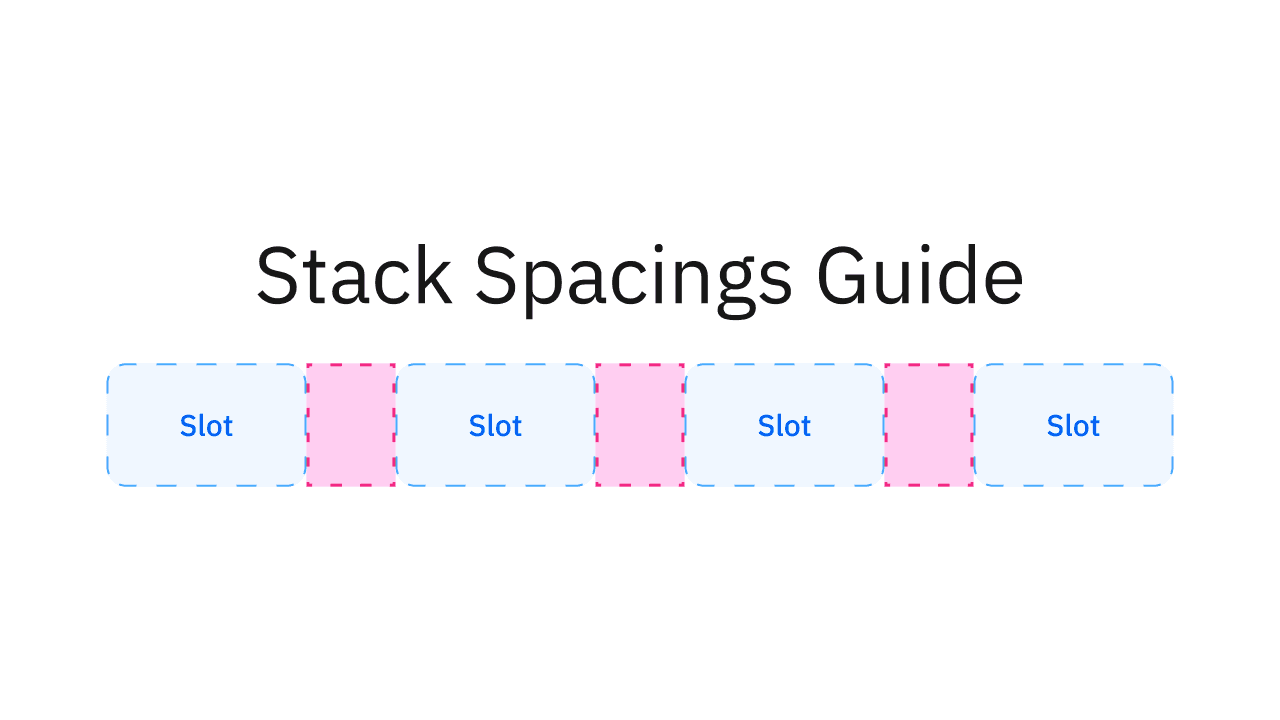Image resolution: width=1280 pixels, height=720 pixels.
Task: Click the 'Slot' text in the leftmost box
Action: pyautogui.click(x=206, y=426)
